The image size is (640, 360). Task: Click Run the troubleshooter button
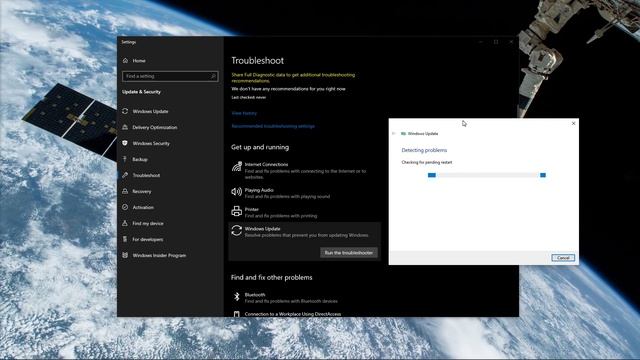click(x=349, y=253)
